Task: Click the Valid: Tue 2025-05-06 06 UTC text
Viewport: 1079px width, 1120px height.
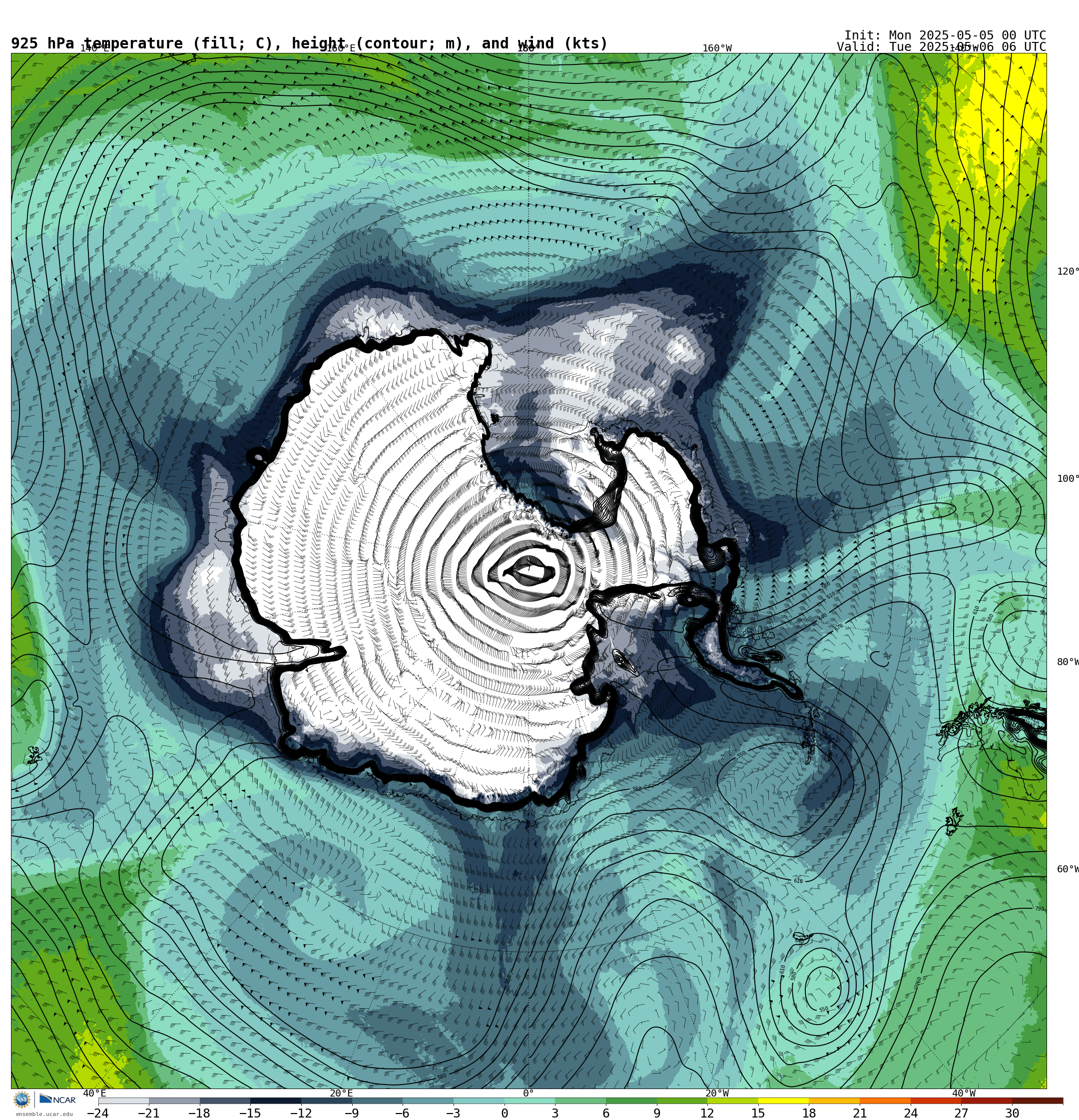Action: [941, 47]
